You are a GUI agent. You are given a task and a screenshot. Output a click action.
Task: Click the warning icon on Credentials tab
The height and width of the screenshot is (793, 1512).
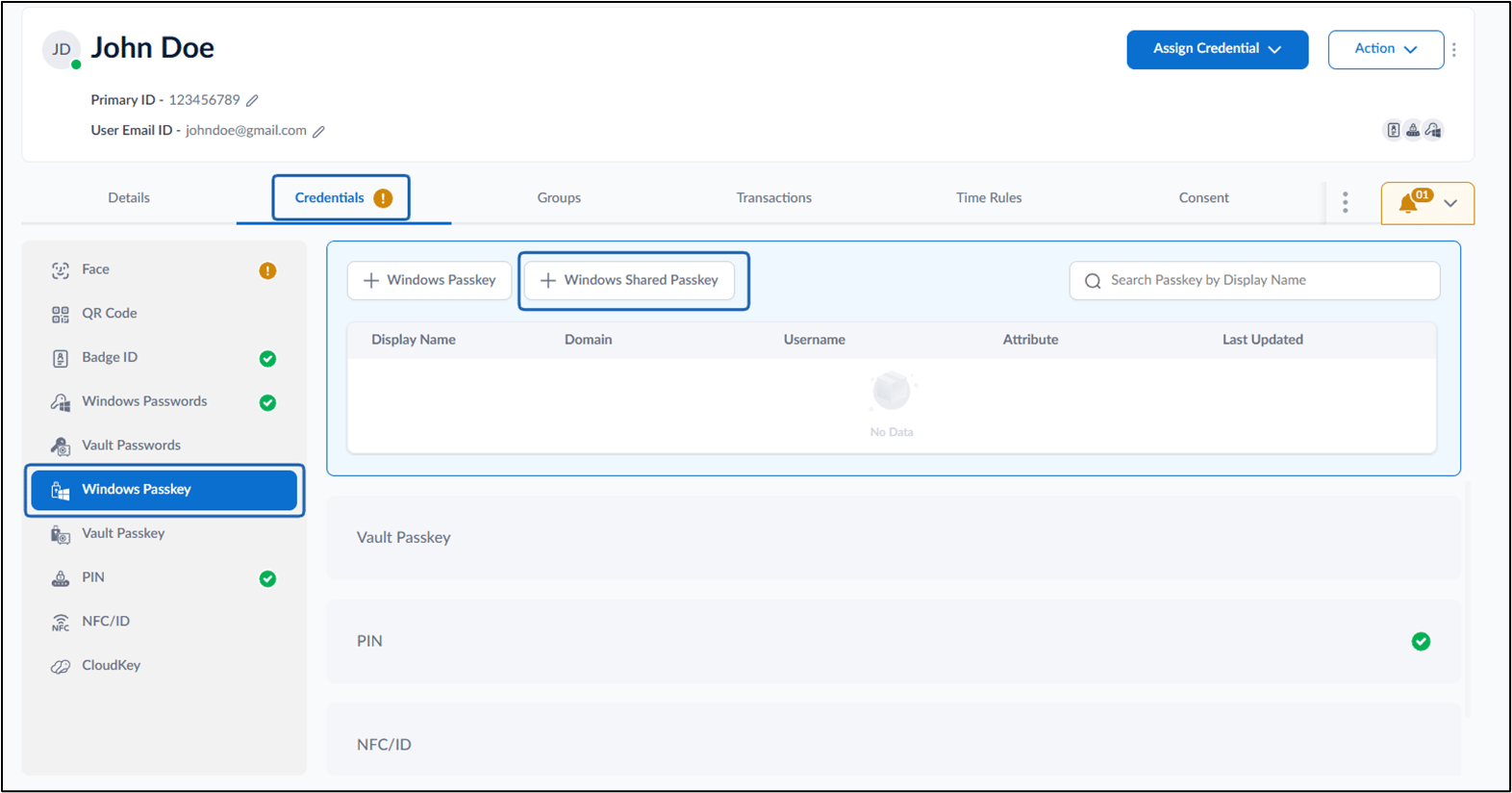pyautogui.click(x=383, y=198)
